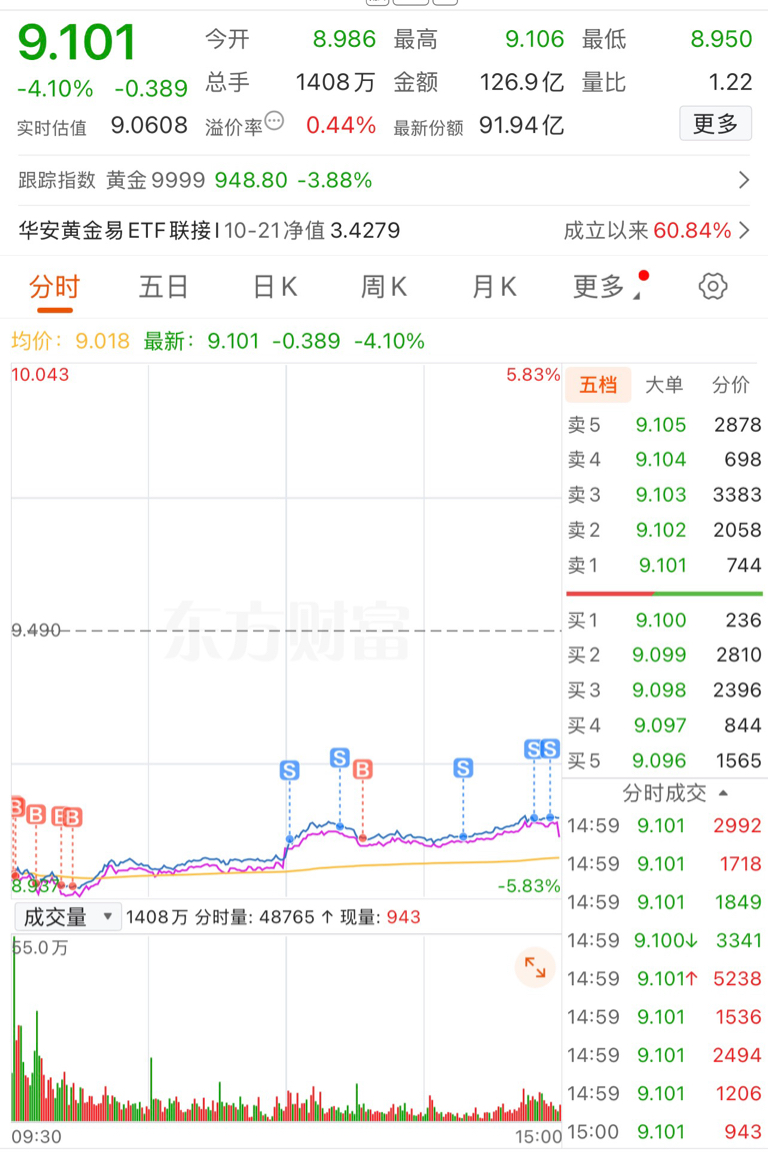Open tracking index 黄金9999 chevron

744,180
